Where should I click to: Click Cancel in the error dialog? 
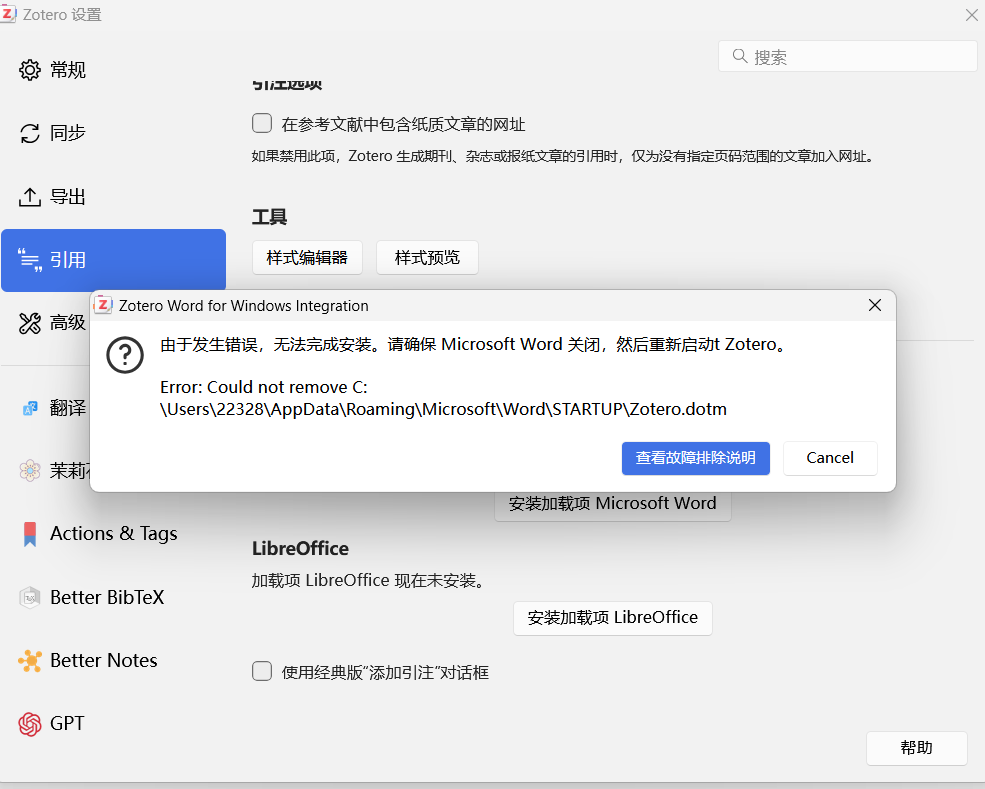point(830,458)
